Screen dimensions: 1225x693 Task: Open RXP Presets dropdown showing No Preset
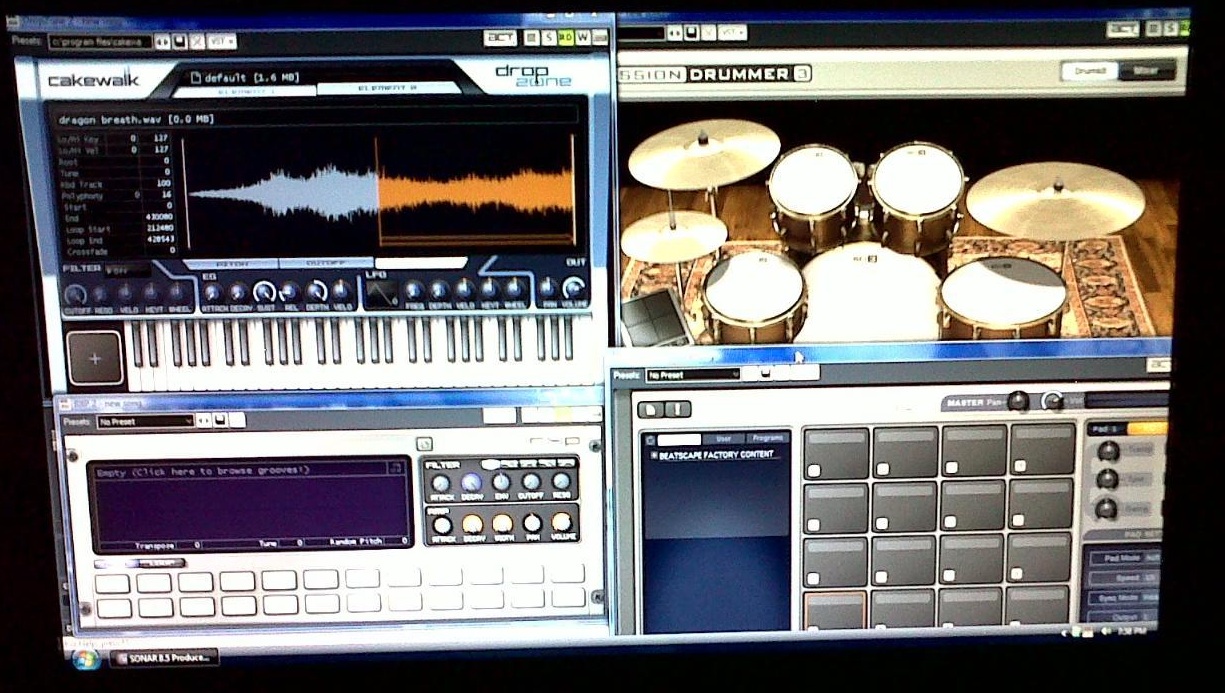[x=145, y=421]
